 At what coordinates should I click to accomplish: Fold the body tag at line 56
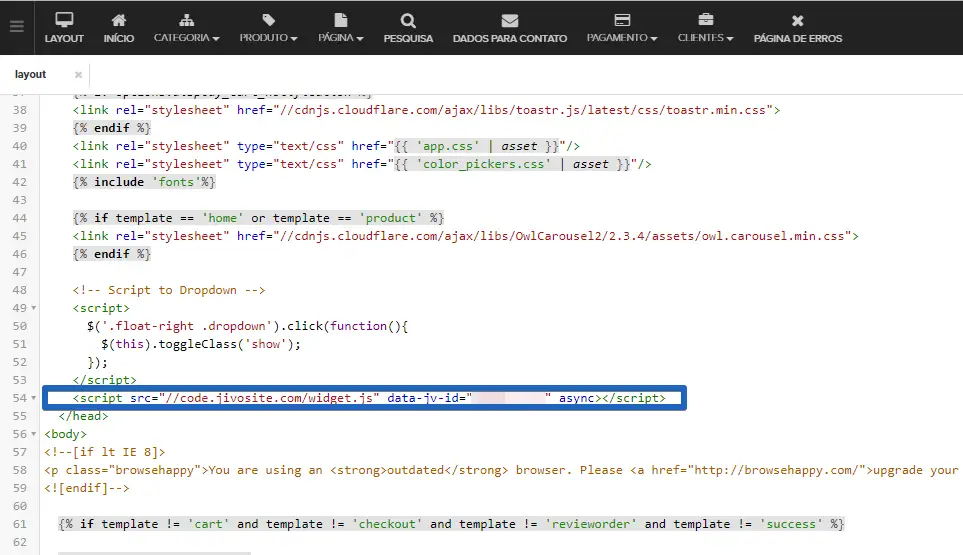click(x=35, y=435)
